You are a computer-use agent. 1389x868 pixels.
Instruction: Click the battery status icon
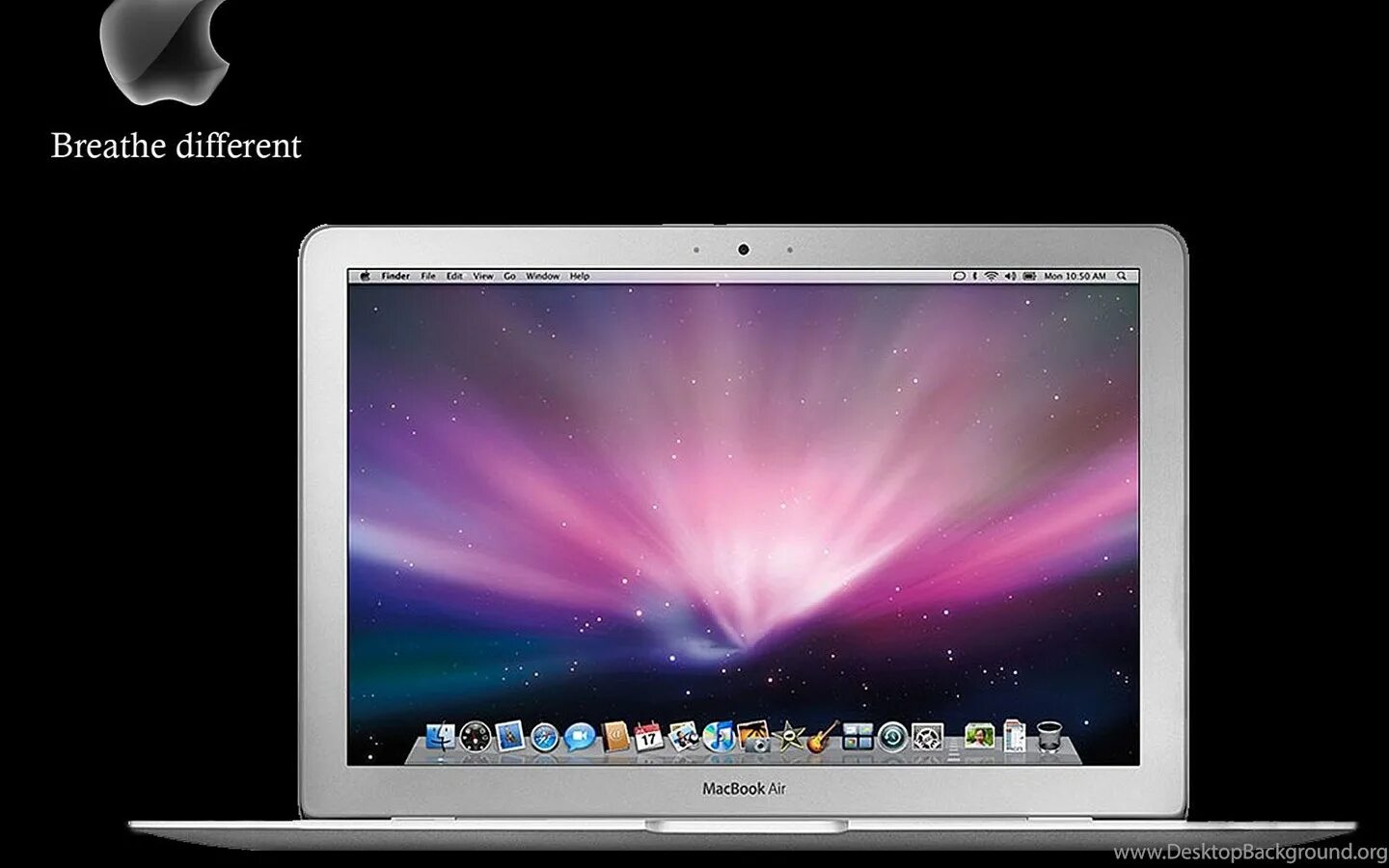click(x=1029, y=276)
